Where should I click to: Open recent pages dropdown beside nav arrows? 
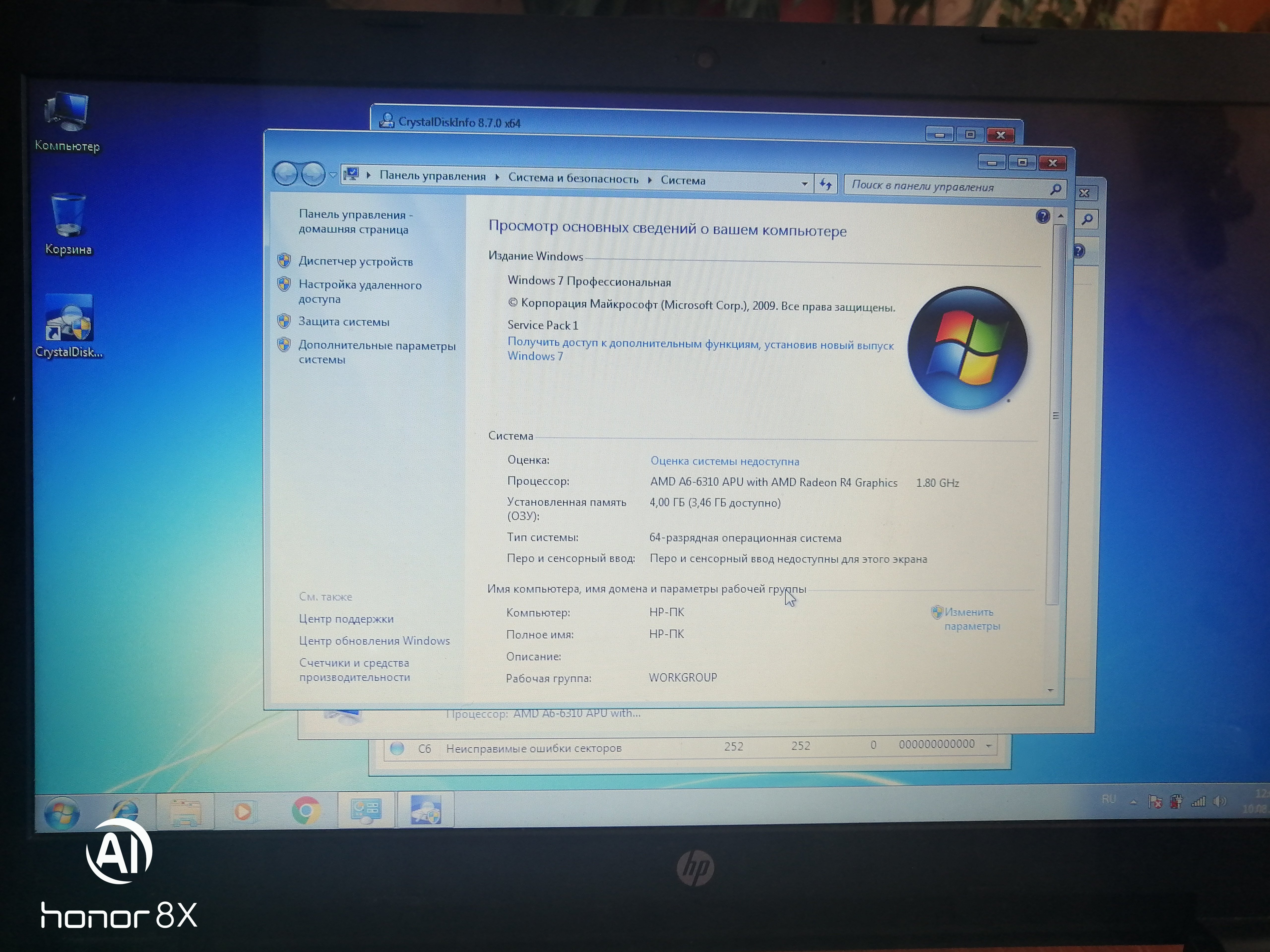[333, 175]
